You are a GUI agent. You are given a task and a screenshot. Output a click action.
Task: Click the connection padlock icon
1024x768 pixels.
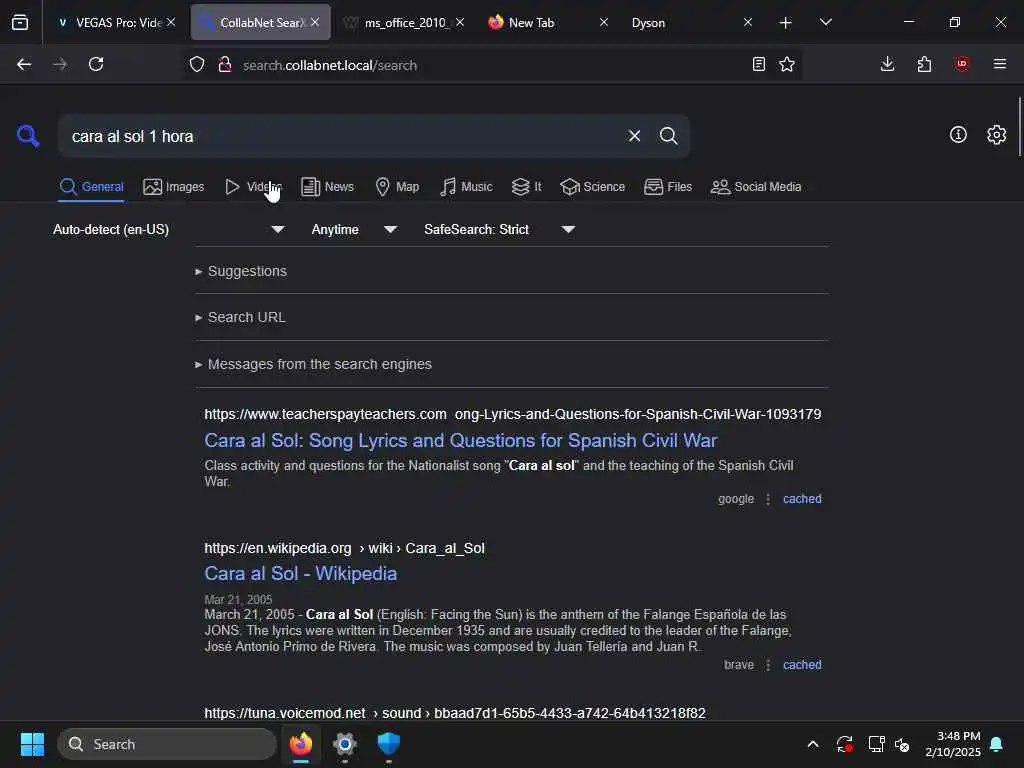point(225,65)
